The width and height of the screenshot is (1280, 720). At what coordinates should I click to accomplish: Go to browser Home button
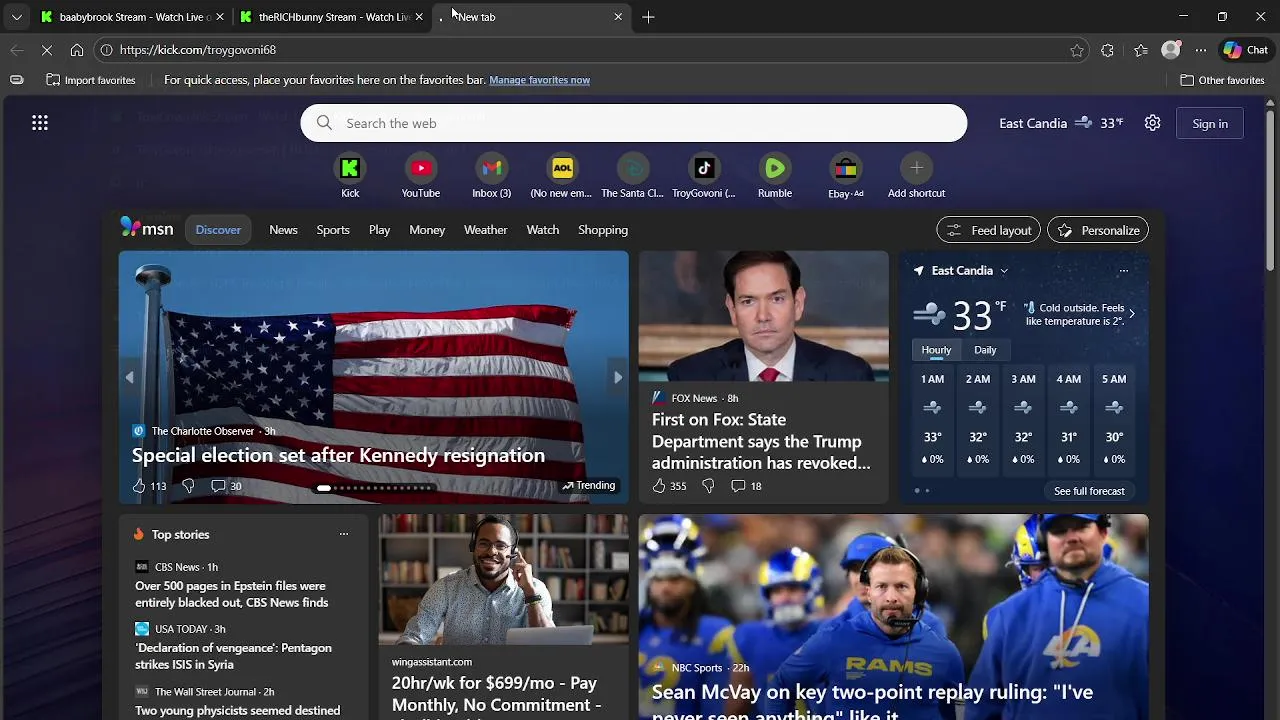[77, 50]
